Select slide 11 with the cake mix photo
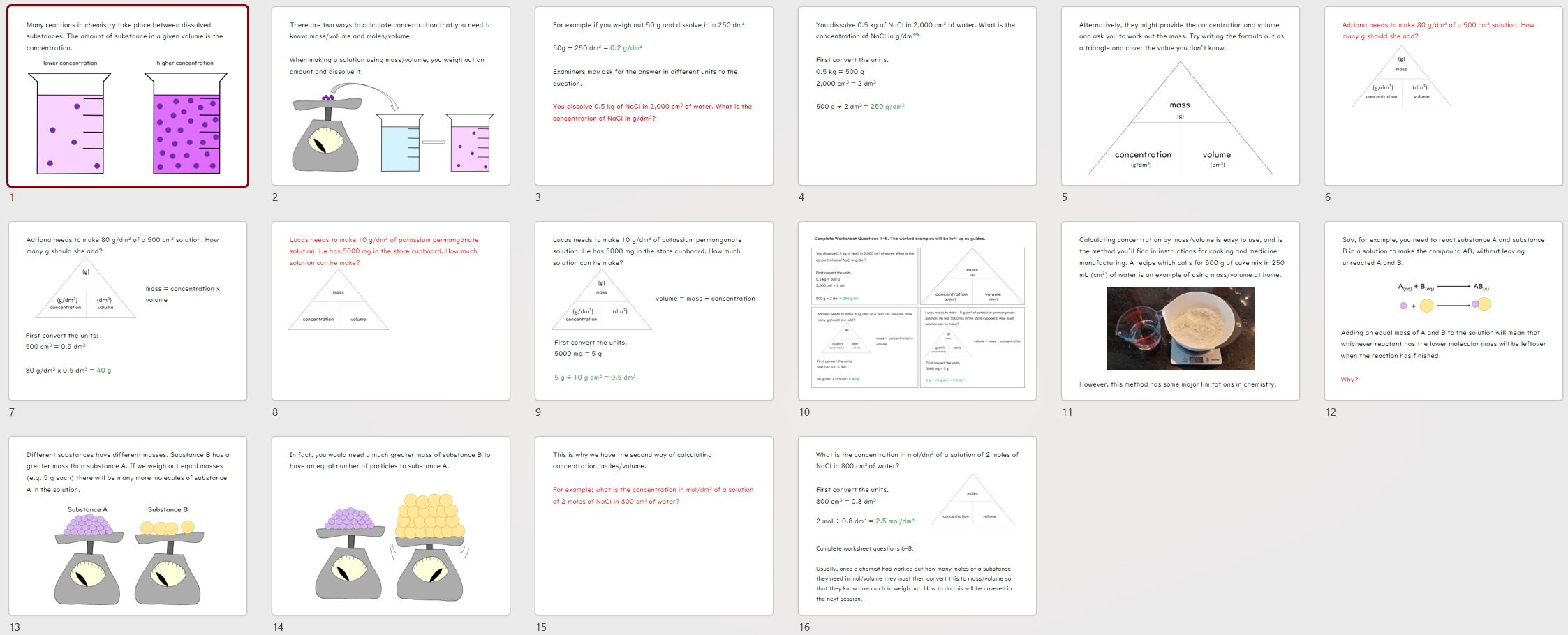Screen dimensions: 1568x635 [1180, 311]
